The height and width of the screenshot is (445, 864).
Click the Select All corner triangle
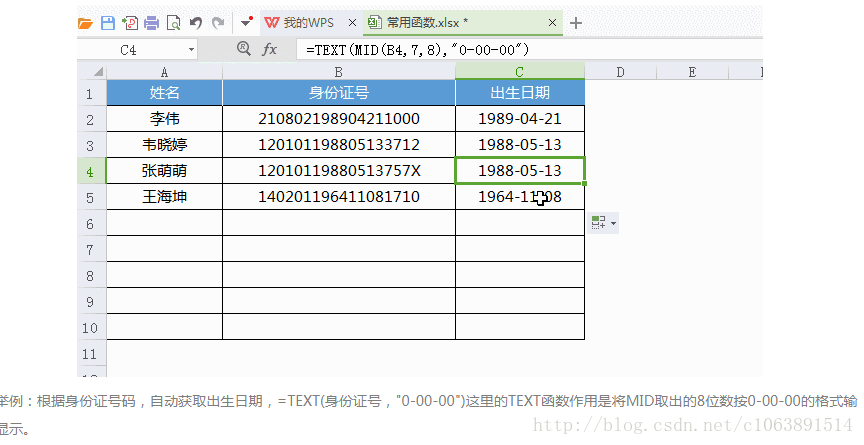tap(98, 72)
